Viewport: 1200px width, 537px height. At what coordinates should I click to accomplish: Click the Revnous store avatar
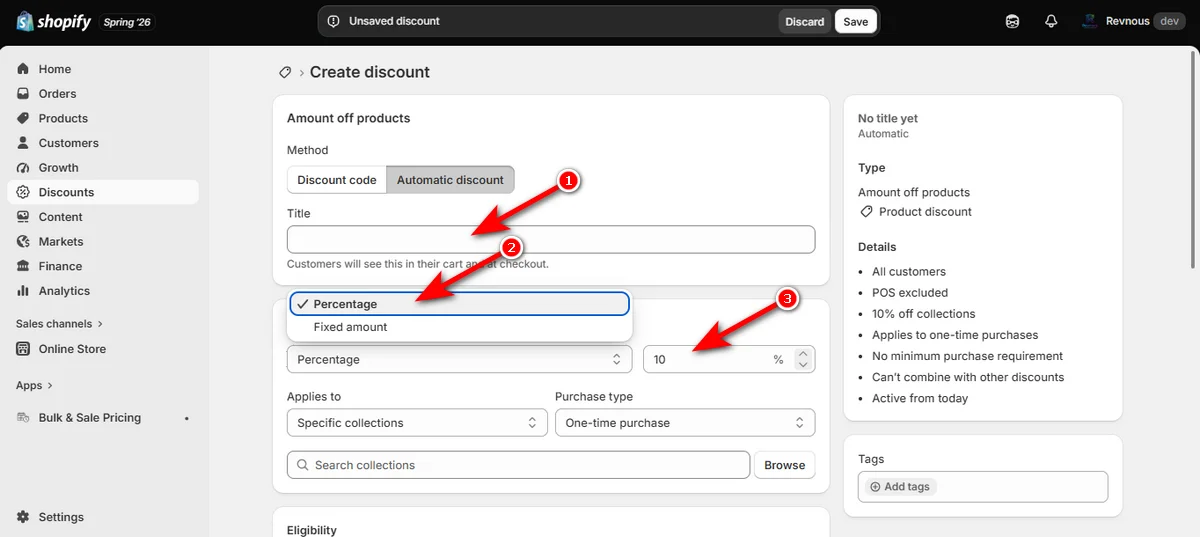point(1089,21)
